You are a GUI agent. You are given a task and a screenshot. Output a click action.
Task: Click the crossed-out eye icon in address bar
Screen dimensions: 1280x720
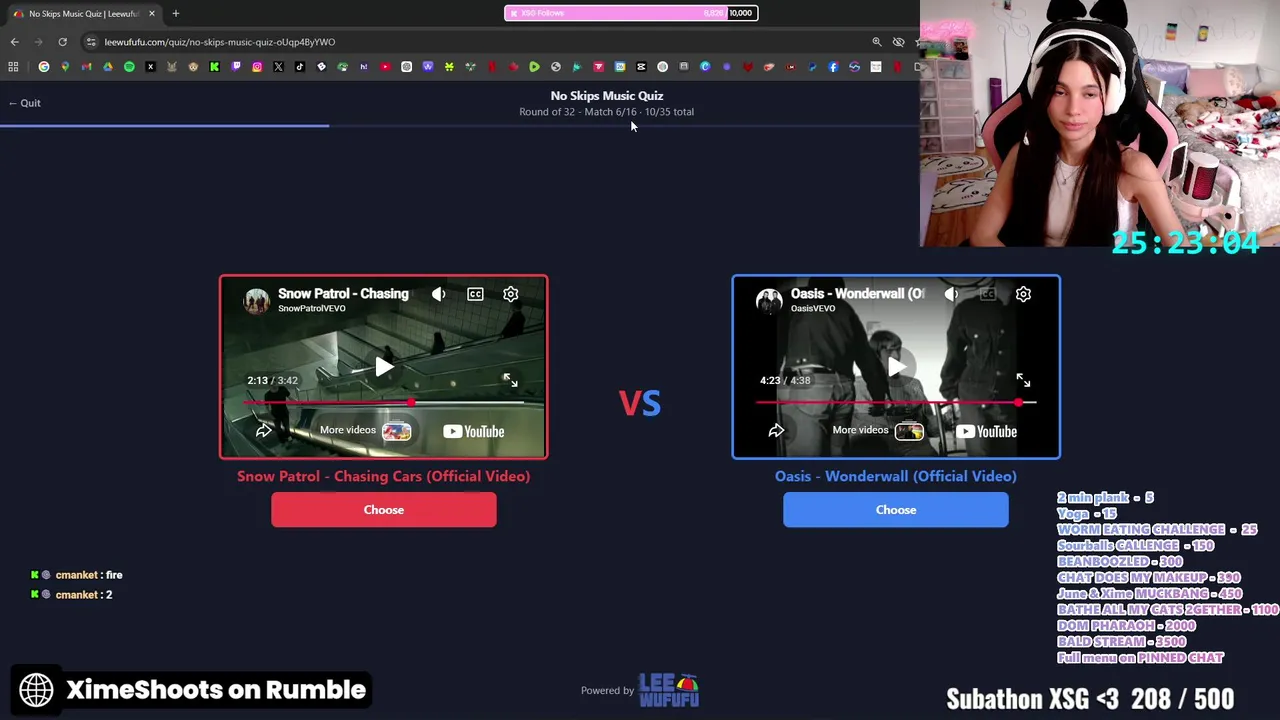coord(898,42)
